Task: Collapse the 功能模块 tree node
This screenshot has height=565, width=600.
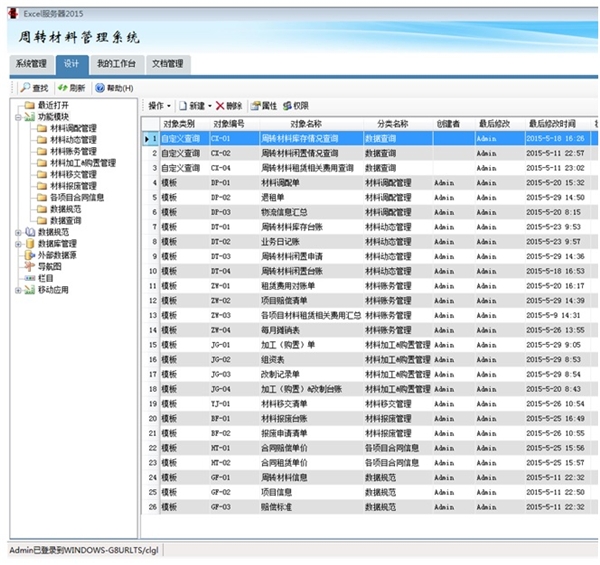Action: click(17, 117)
